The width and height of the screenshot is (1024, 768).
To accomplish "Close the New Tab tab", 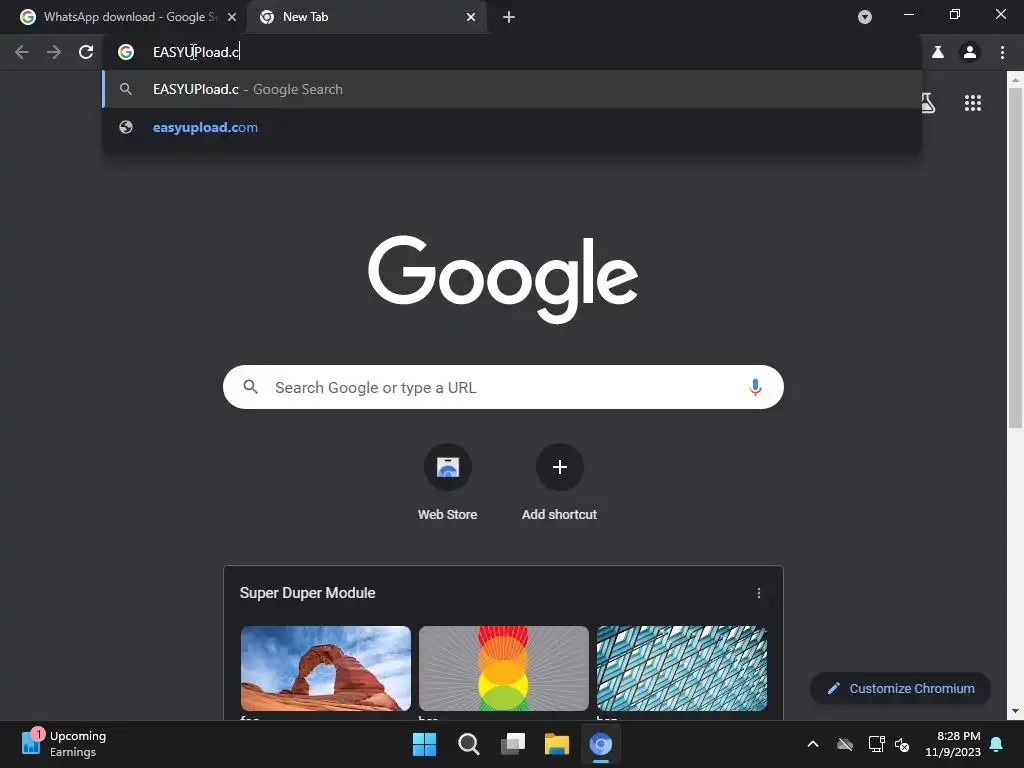I will click(x=471, y=17).
